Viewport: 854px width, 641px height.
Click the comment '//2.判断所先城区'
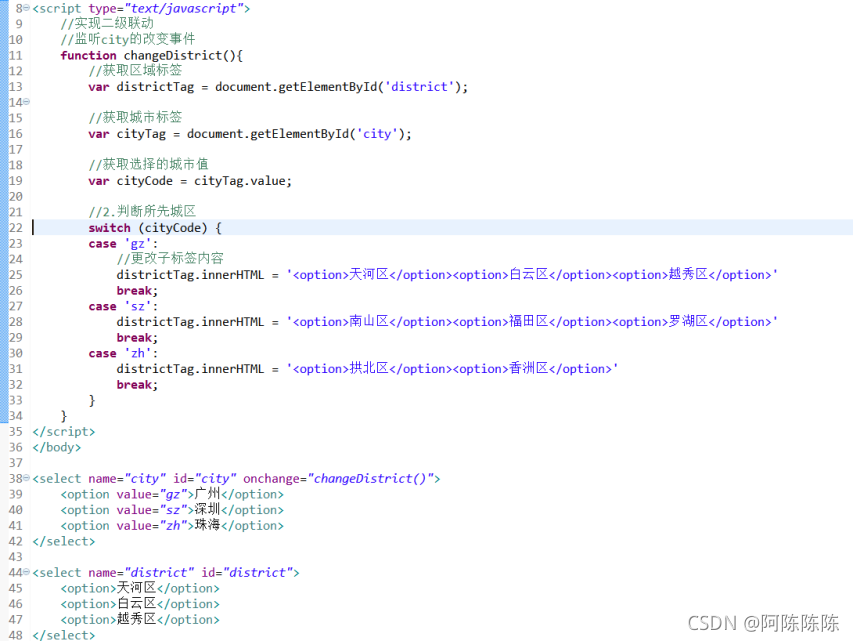[142, 212]
